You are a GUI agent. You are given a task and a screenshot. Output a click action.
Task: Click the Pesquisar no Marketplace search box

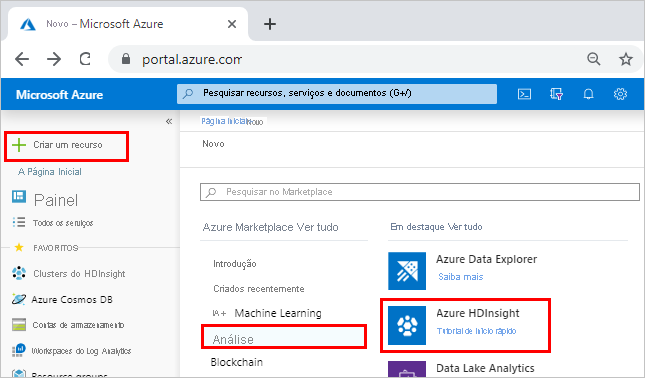click(420, 192)
